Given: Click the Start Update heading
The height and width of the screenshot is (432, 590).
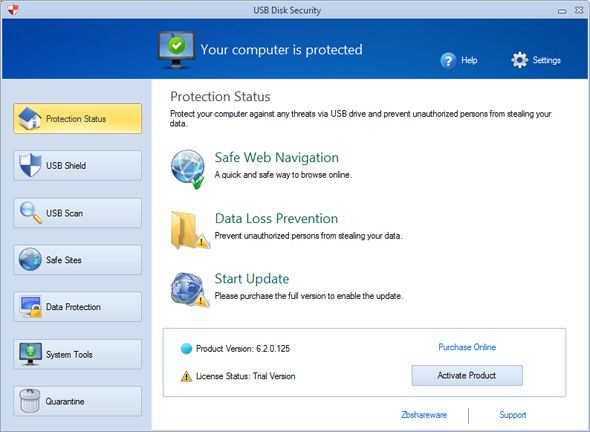Looking at the screenshot, I should [252, 279].
